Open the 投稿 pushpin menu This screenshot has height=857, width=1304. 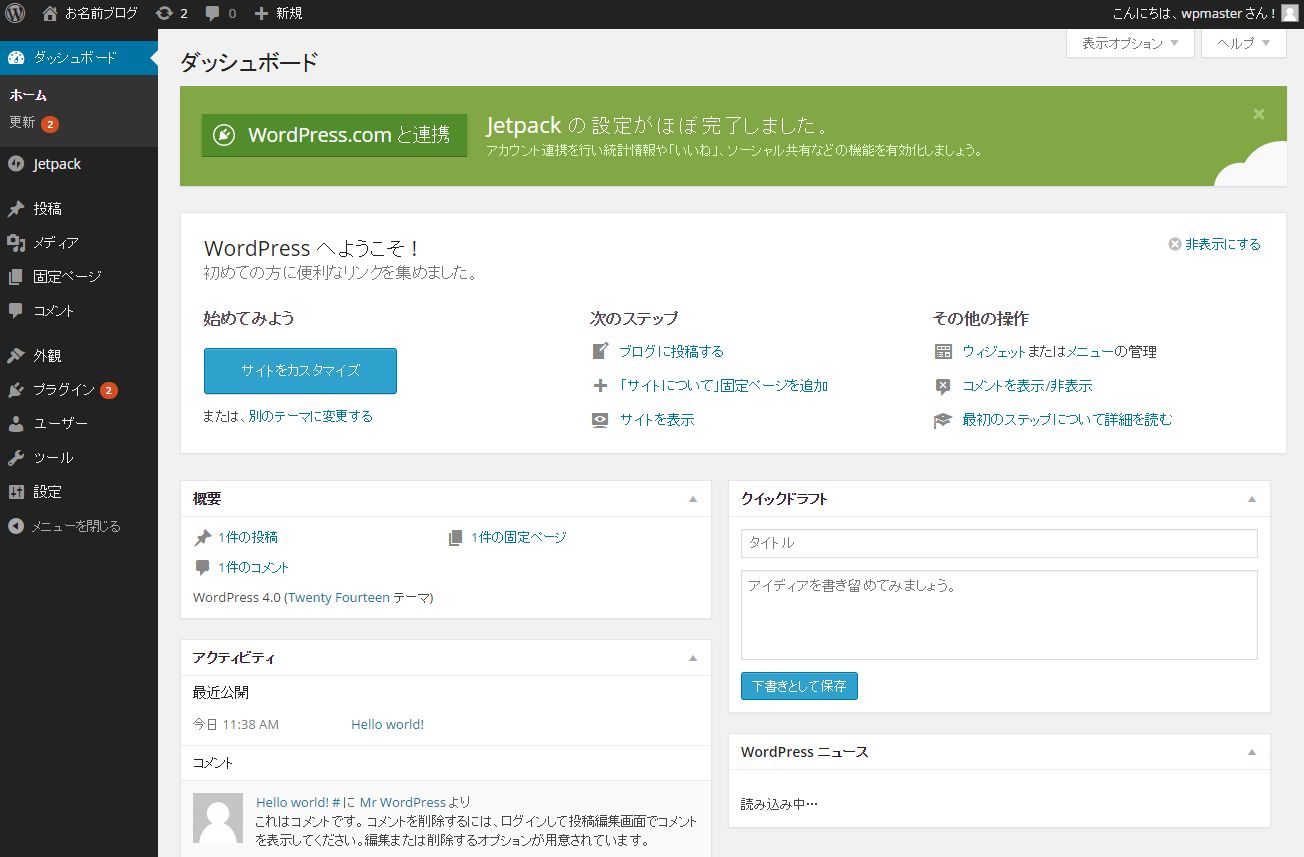click(x=78, y=209)
